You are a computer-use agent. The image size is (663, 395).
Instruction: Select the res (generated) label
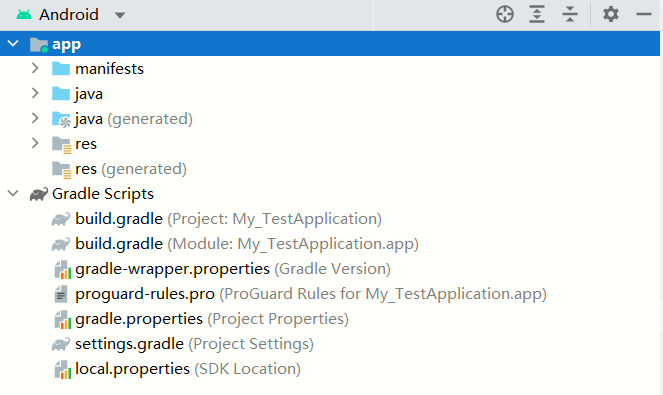coord(131,169)
